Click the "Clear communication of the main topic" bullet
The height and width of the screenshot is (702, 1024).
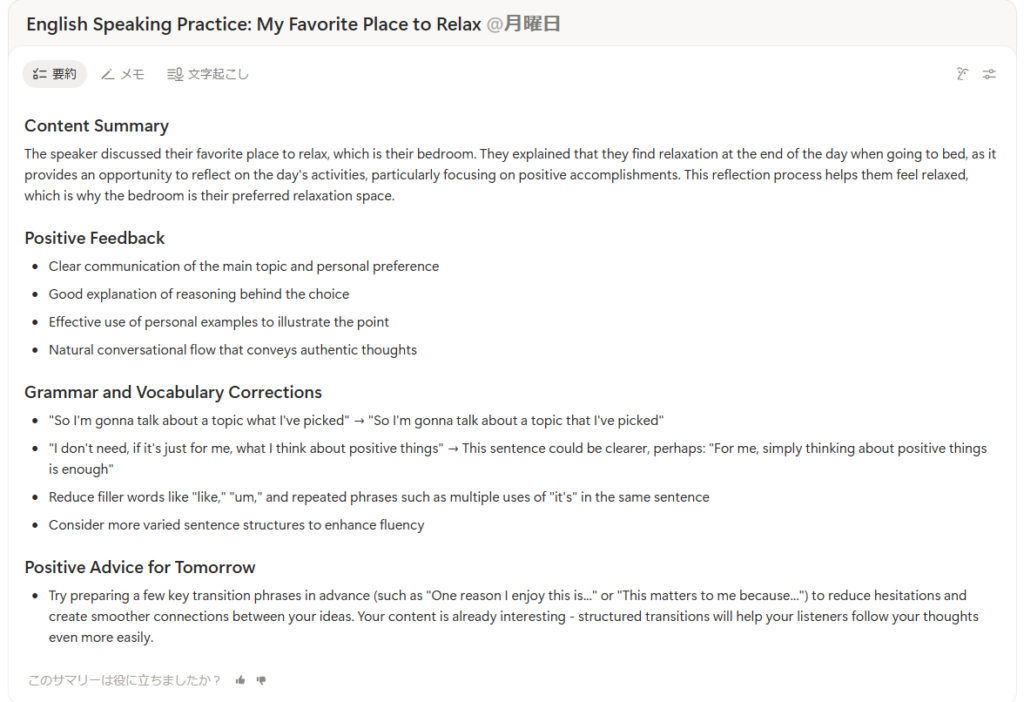244,266
